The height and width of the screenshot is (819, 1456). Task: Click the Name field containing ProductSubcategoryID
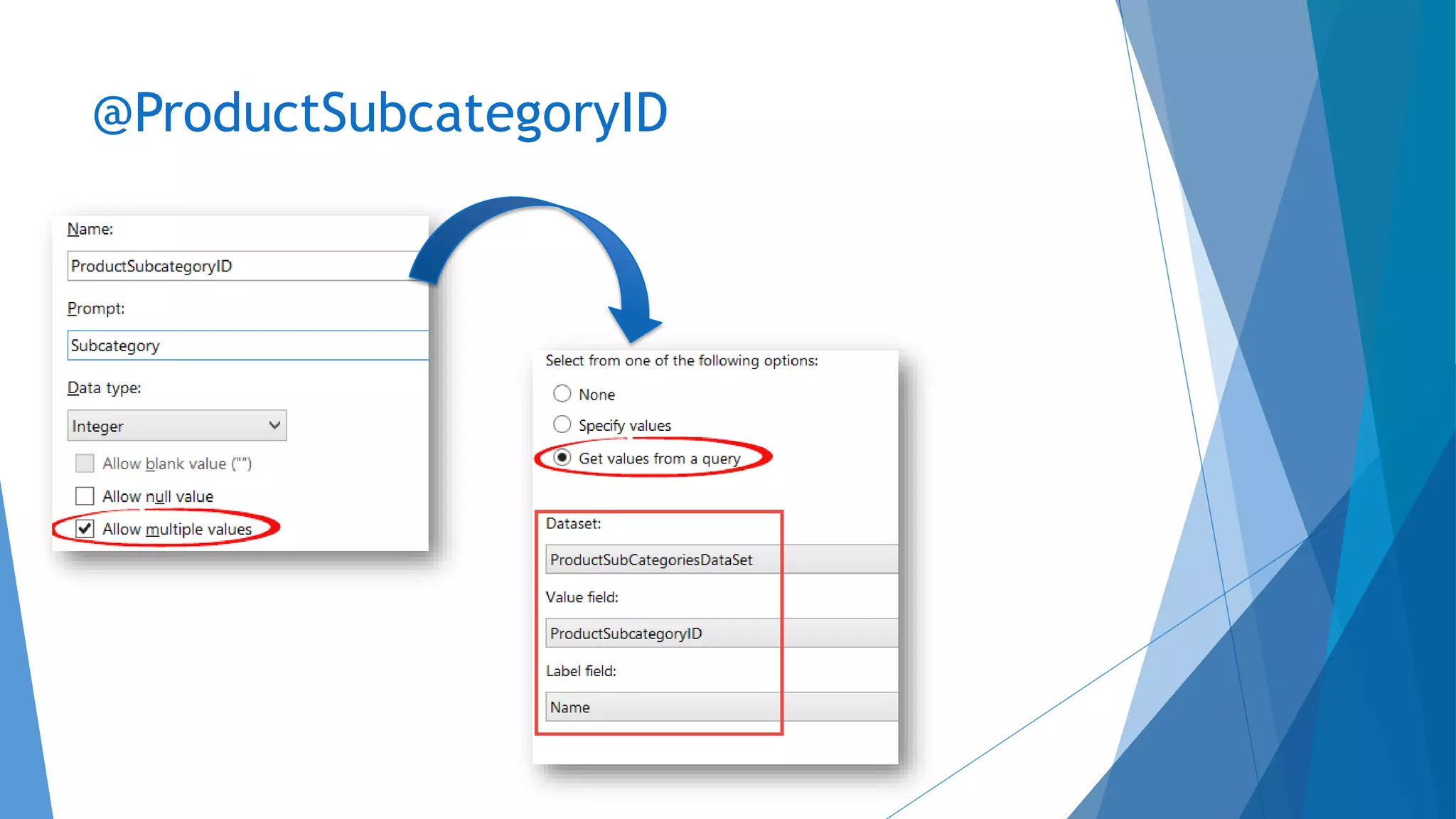[242, 266]
